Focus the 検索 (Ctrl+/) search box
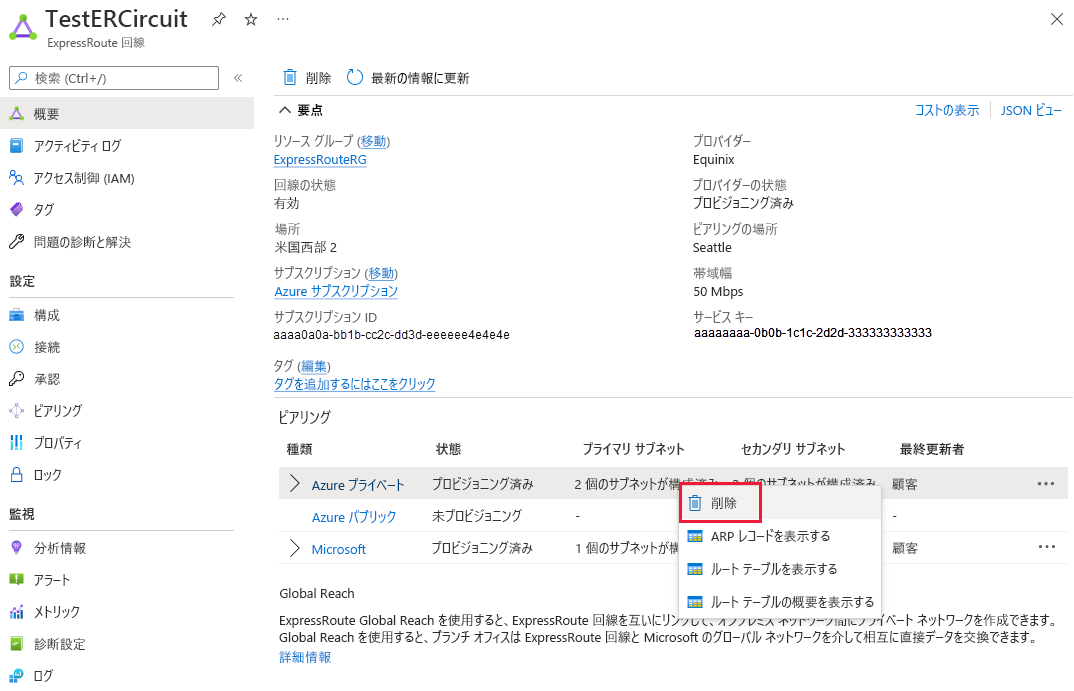The width and height of the screenshot is (1074, 691). (x=114, y=78)
